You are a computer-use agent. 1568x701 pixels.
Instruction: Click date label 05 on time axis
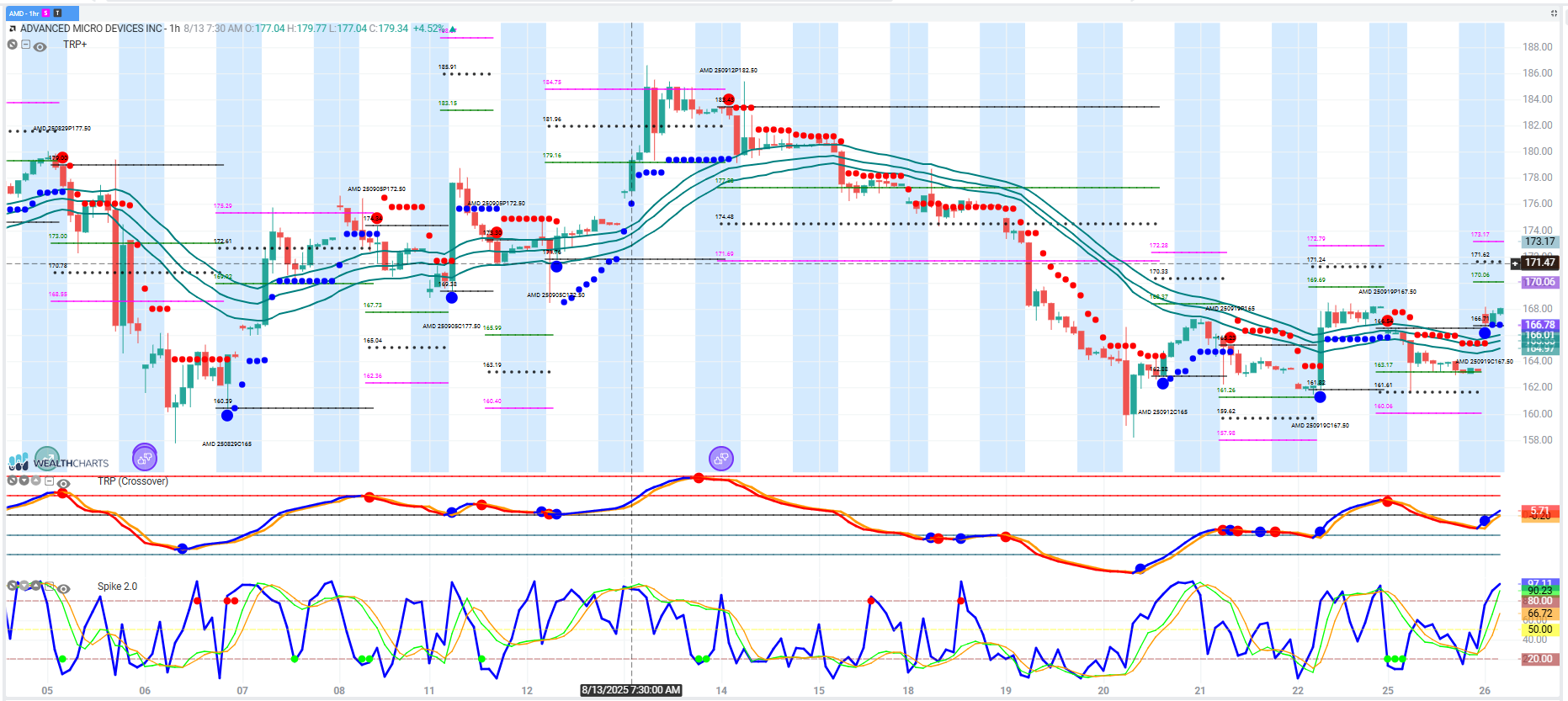[47, 691]
